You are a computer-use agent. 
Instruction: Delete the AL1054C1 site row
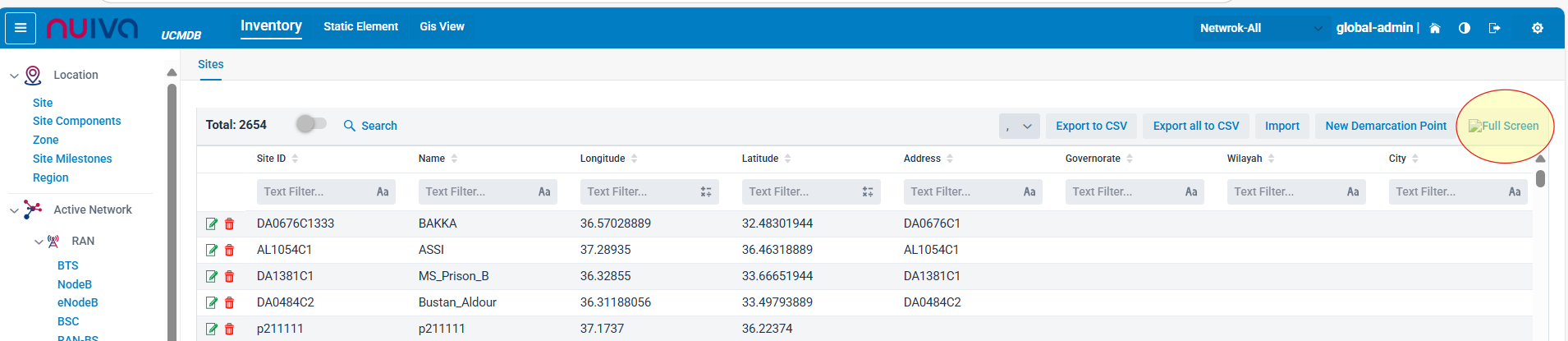(x=230, y=250)
